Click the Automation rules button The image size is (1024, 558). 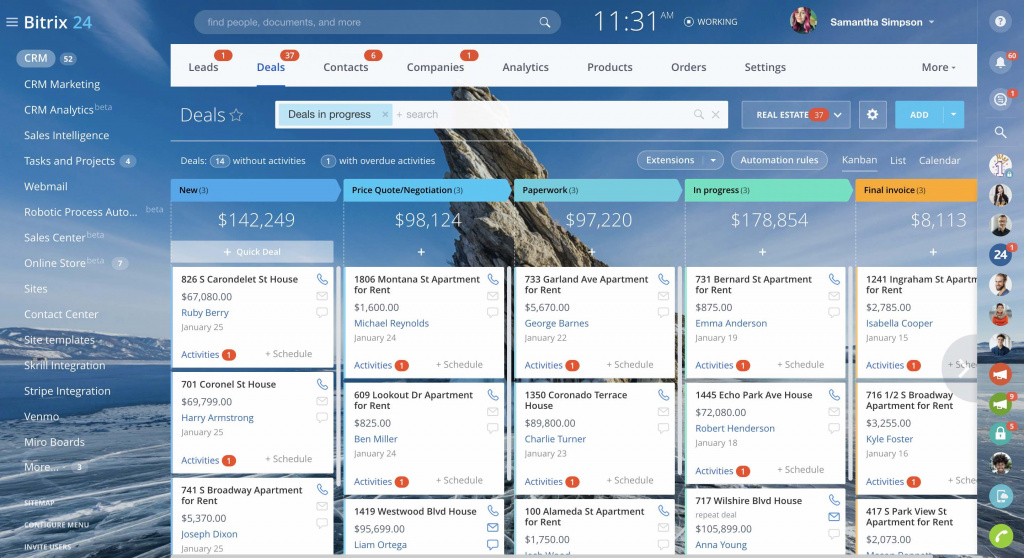[x=779, y=160]
